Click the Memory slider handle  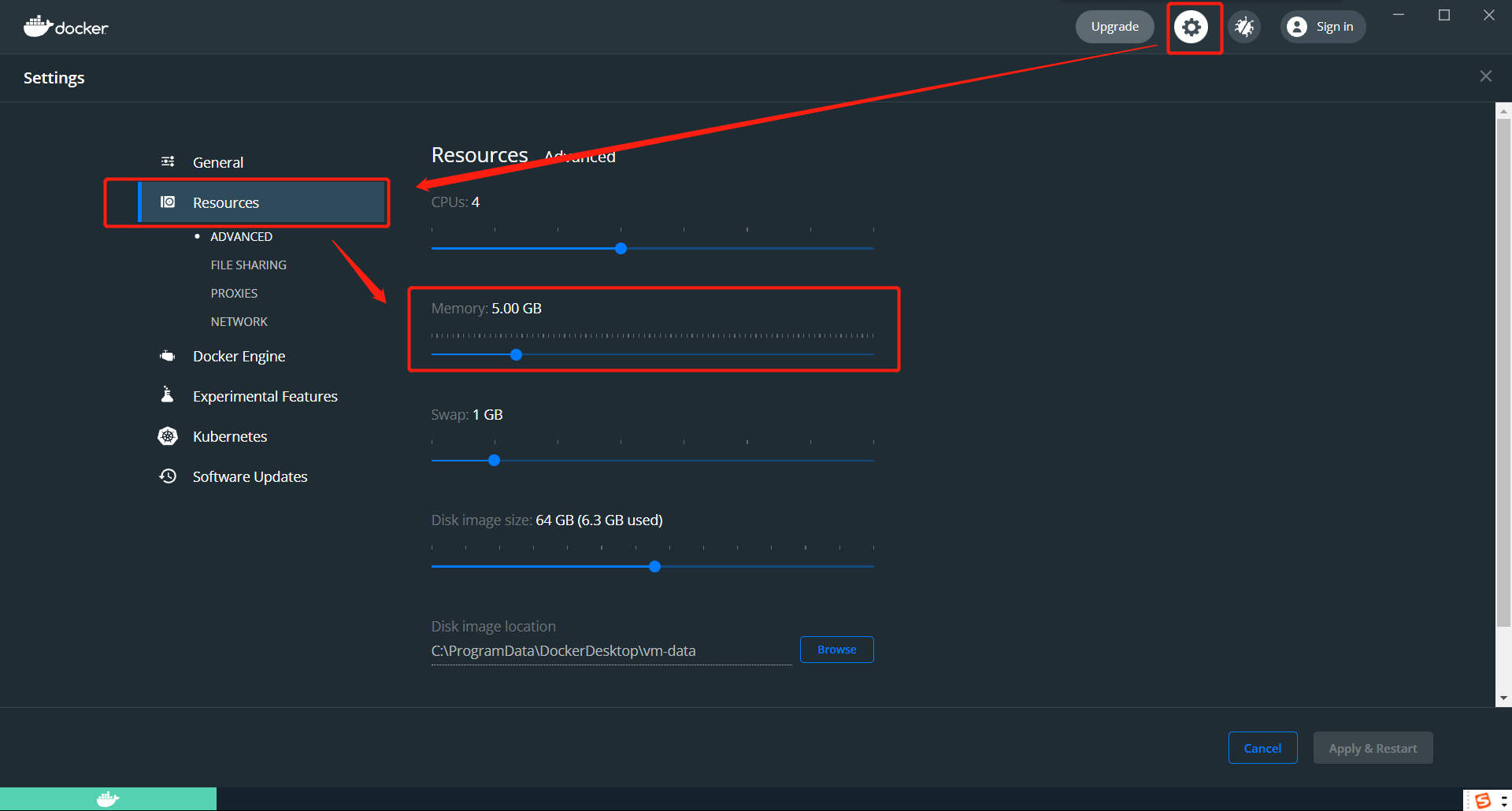click(x=516, y=354)
